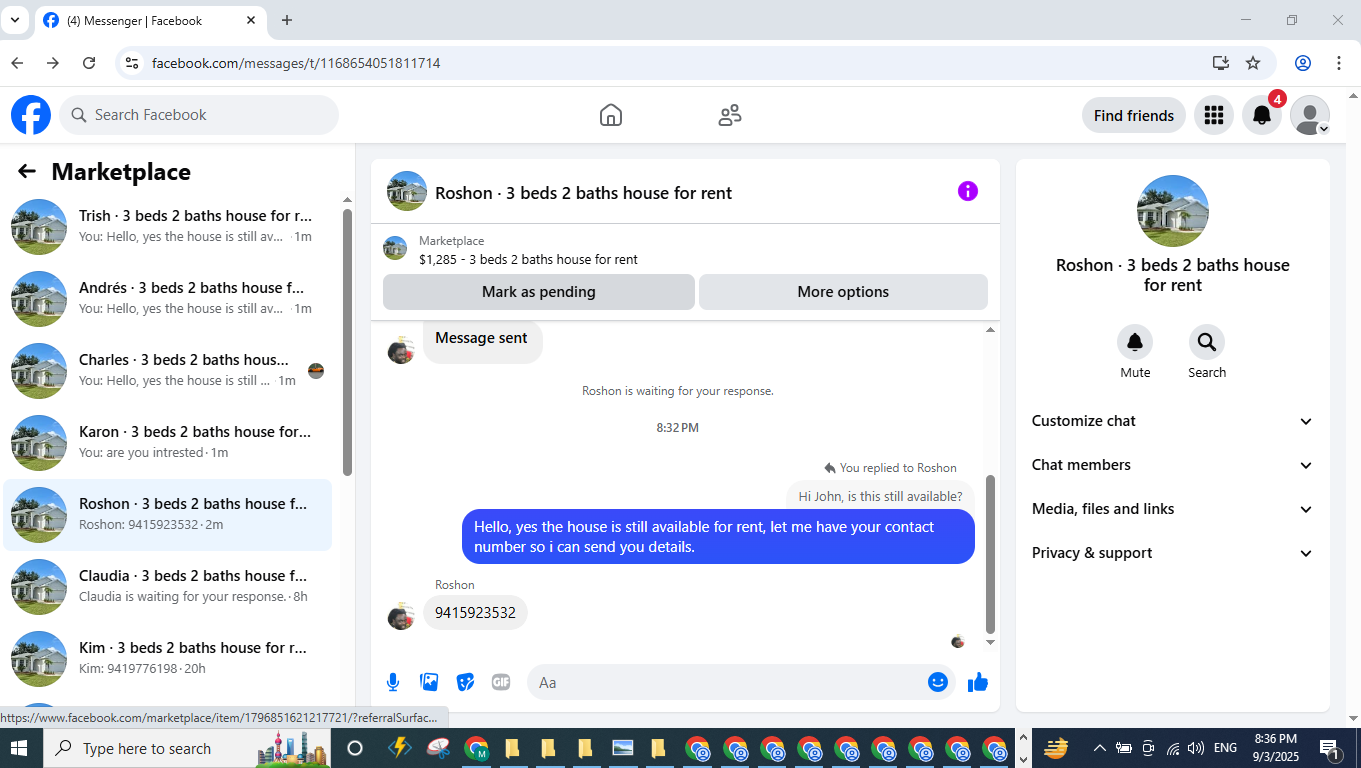Open the emoji picker in message box
The image size is (1361, 768).
(x=938, y=682)
